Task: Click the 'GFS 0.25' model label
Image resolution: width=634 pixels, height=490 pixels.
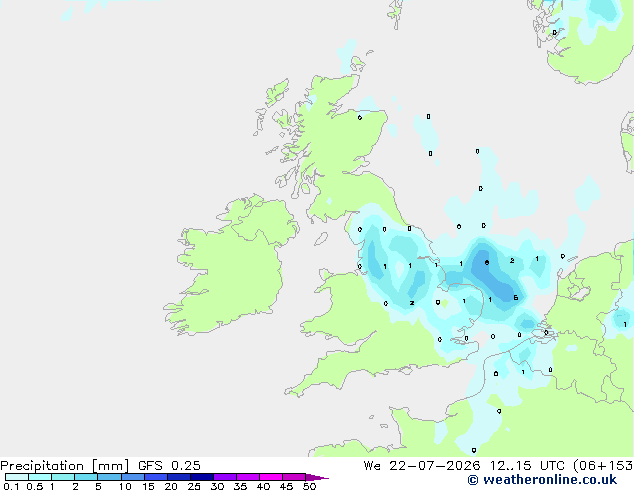Action: 169,466
